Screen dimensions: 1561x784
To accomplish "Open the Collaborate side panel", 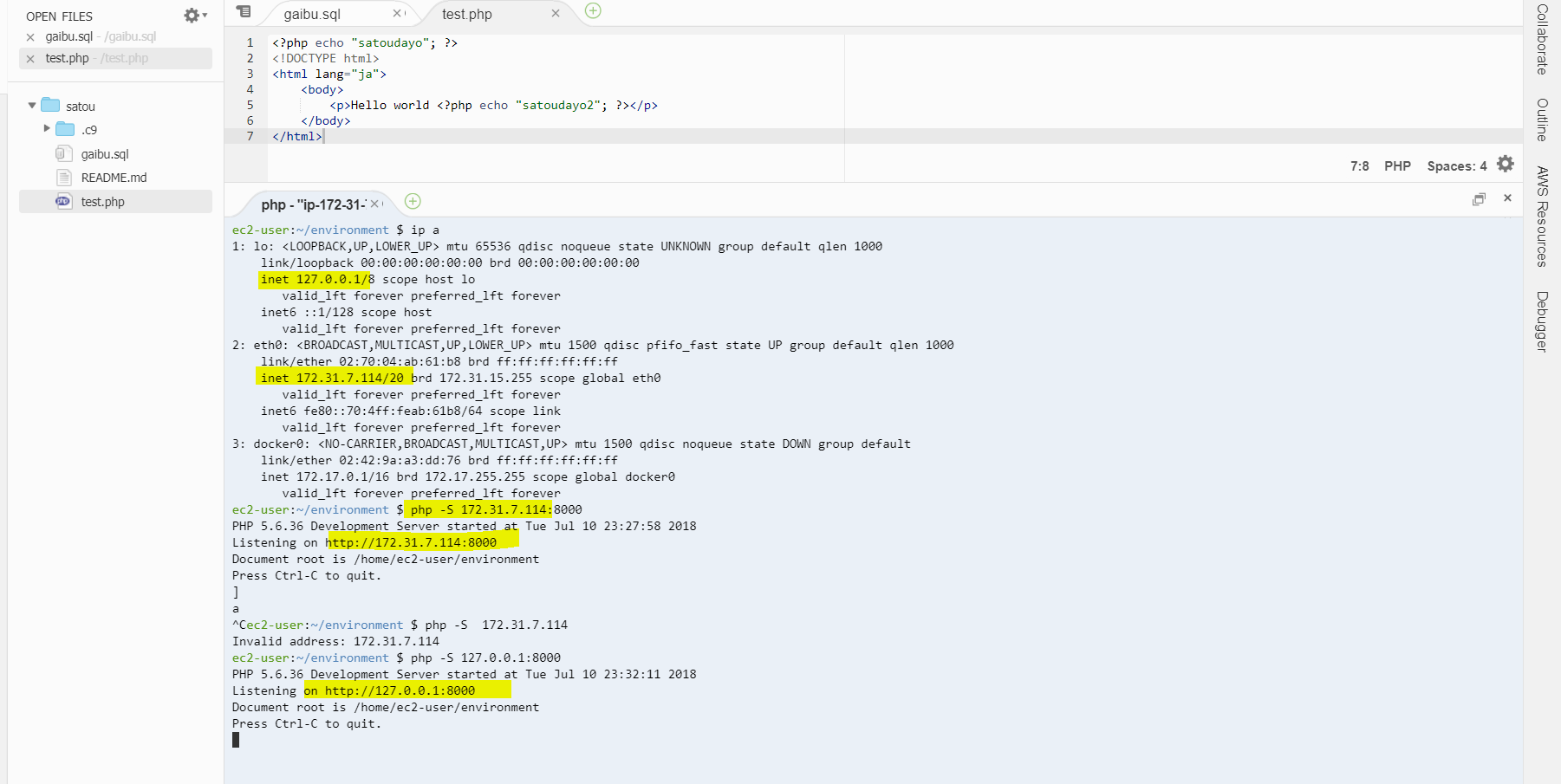I will click(1542, 39).
